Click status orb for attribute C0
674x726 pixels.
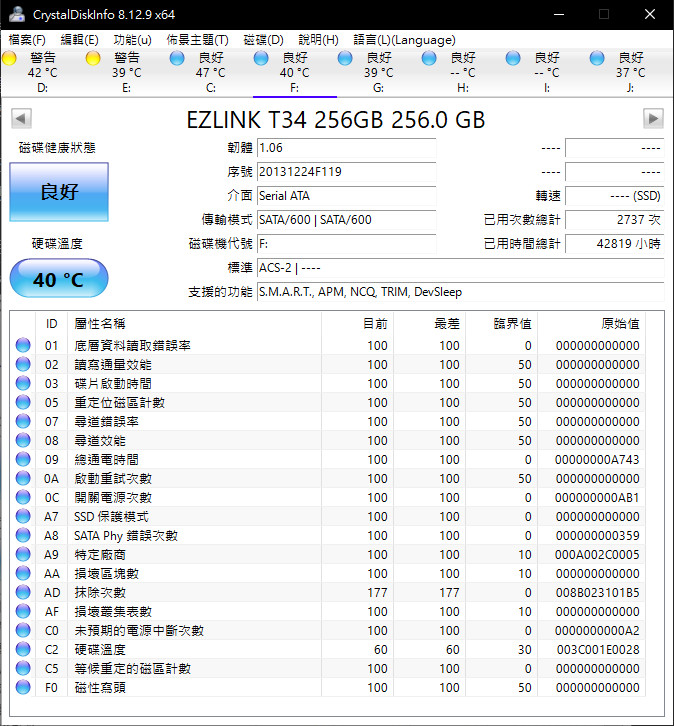[23, 630]
